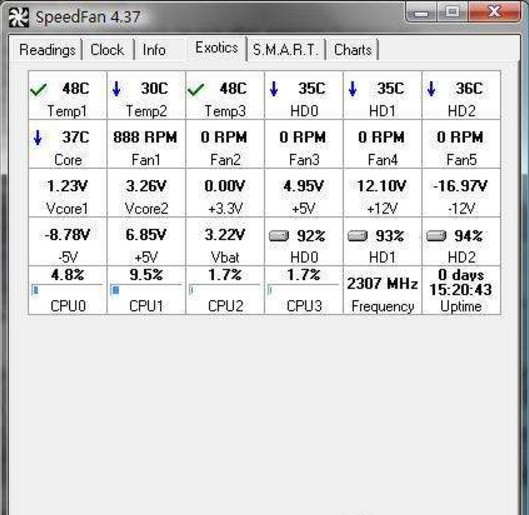The height and width of the screenshot is (515, 529).
Task: Click the down arrow in the 35C HD0 cell
Action: [x=274, y=89]
